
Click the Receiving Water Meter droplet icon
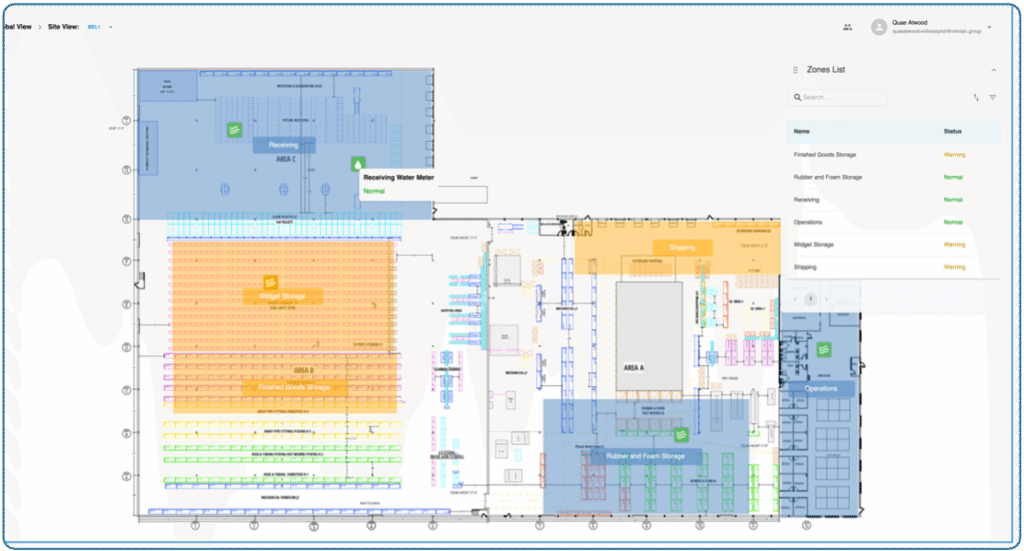point(358,164)
